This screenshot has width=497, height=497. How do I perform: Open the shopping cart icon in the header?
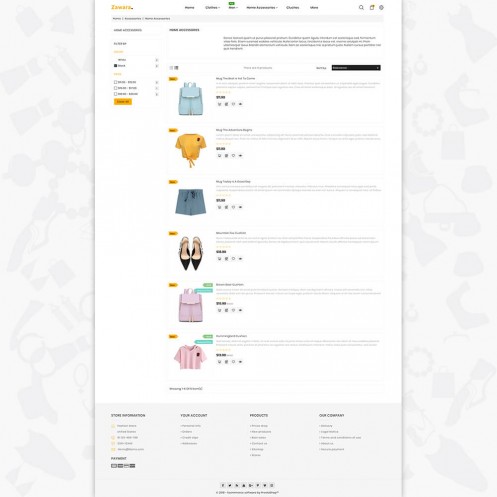pos(372,7)
